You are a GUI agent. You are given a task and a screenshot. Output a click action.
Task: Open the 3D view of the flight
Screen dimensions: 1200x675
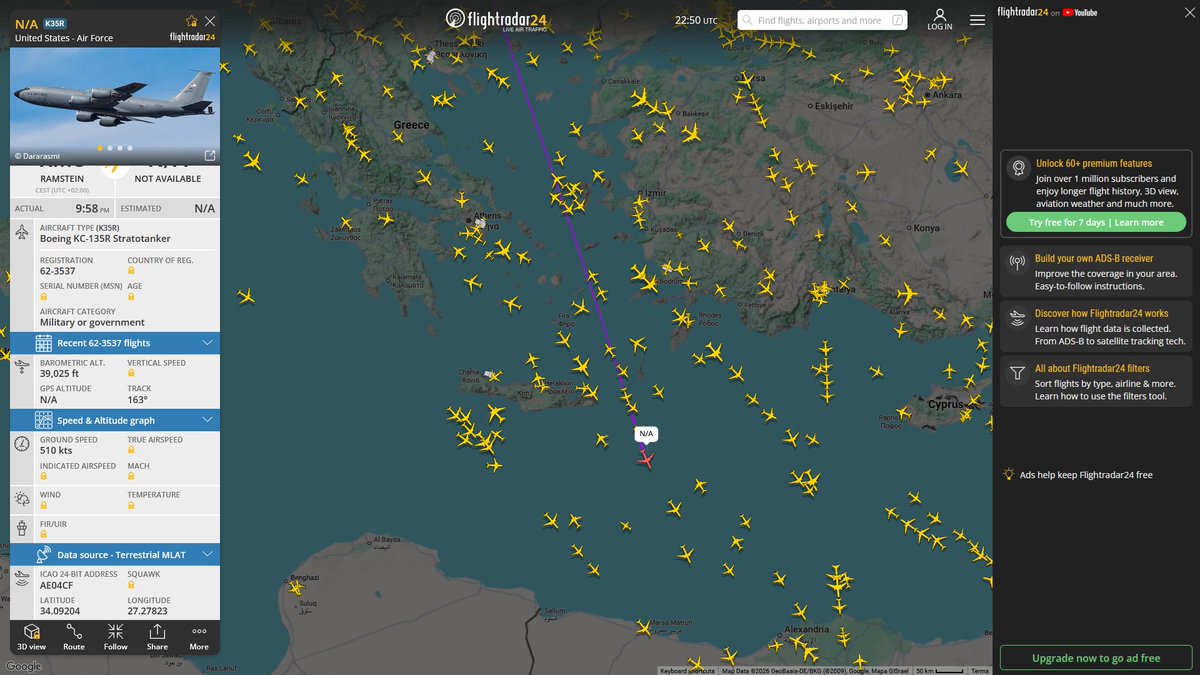point(31,637)
